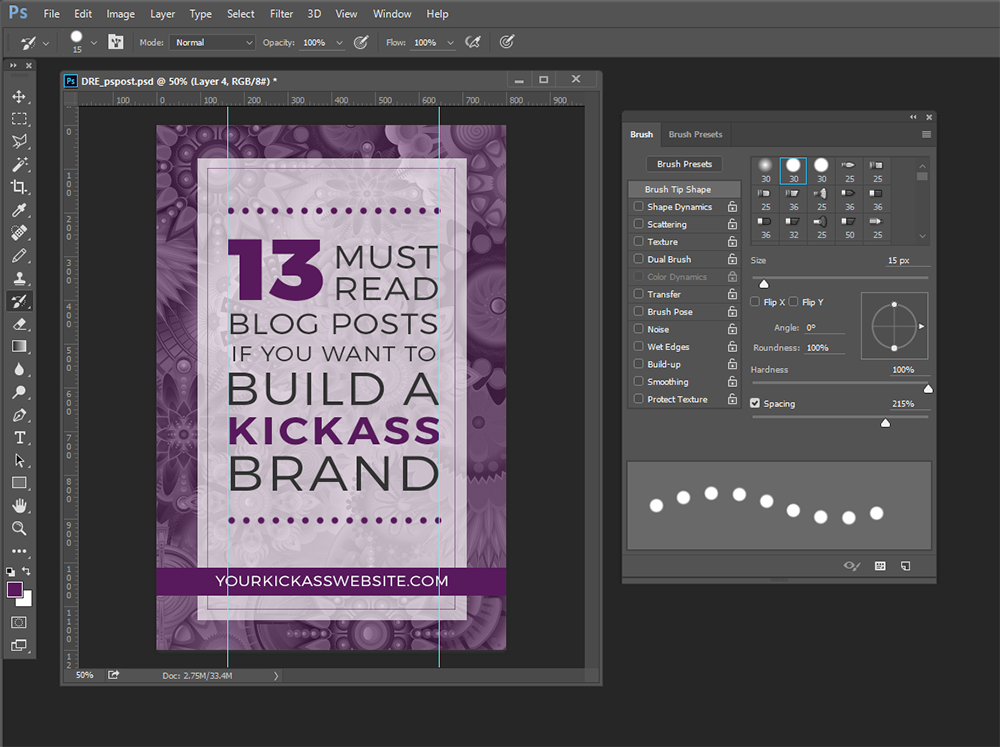Select the Move tool
1000x747 pixels.
(20, 96)
